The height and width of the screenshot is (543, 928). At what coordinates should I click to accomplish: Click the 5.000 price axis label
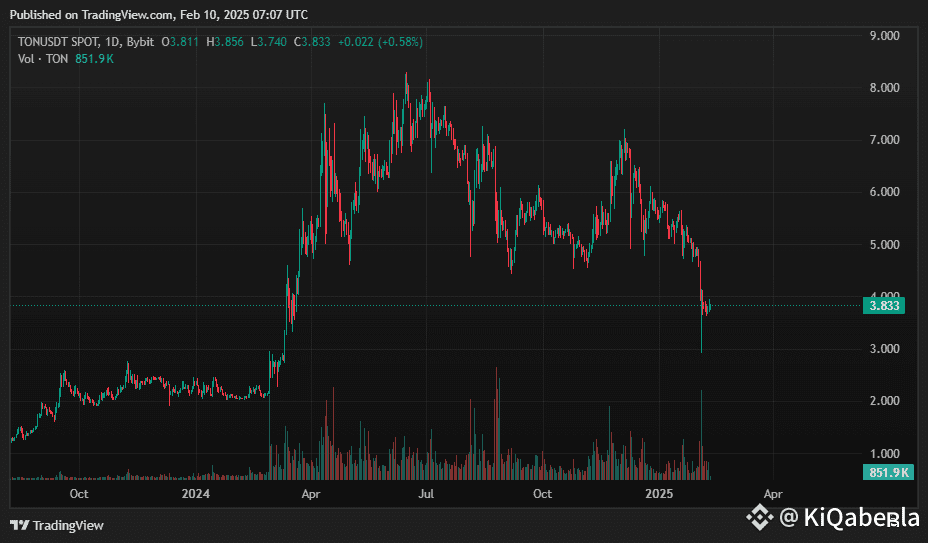point(884,245)
